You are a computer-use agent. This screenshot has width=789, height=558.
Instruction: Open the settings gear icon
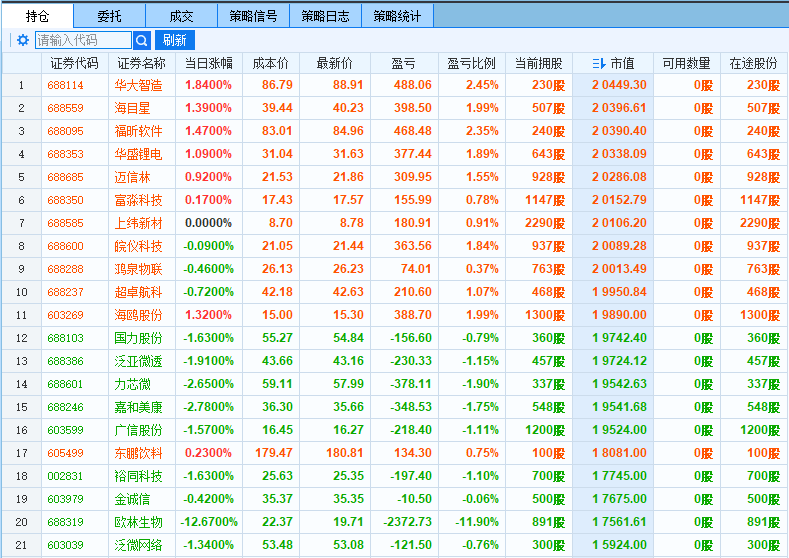point(23,40)
